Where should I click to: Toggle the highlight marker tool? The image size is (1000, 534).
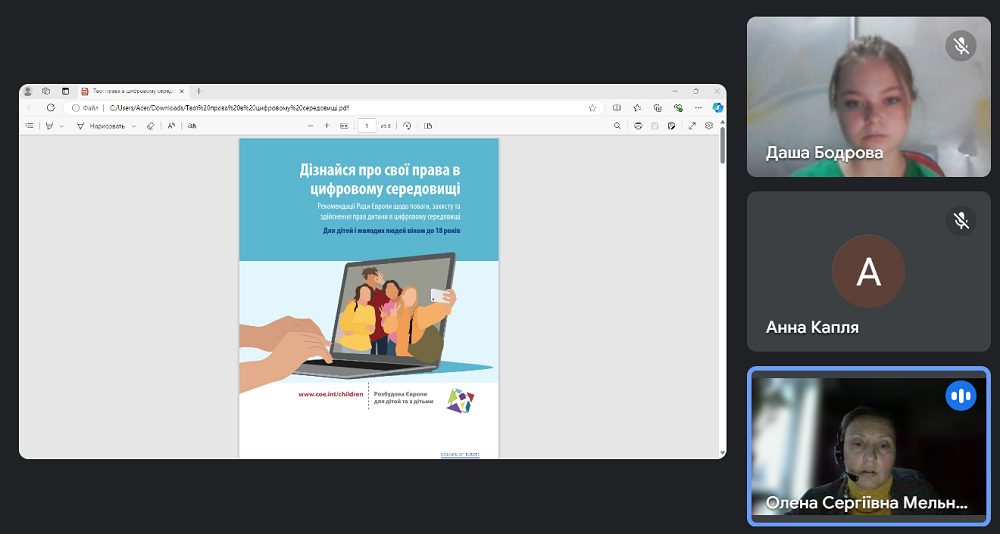pyautogui.click(x=49, y=126)
